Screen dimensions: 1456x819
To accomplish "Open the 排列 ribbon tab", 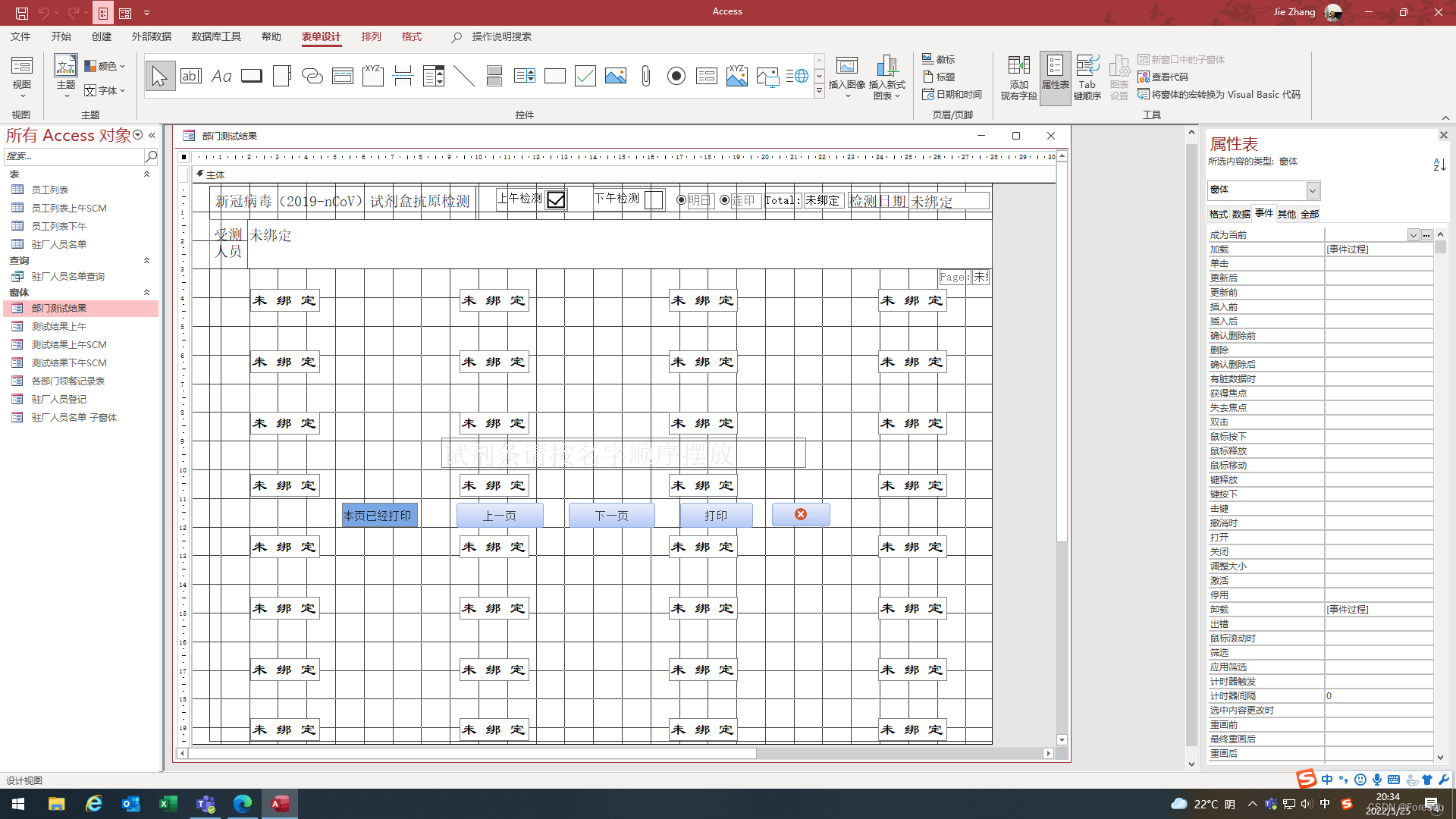I will coord(371,36).
